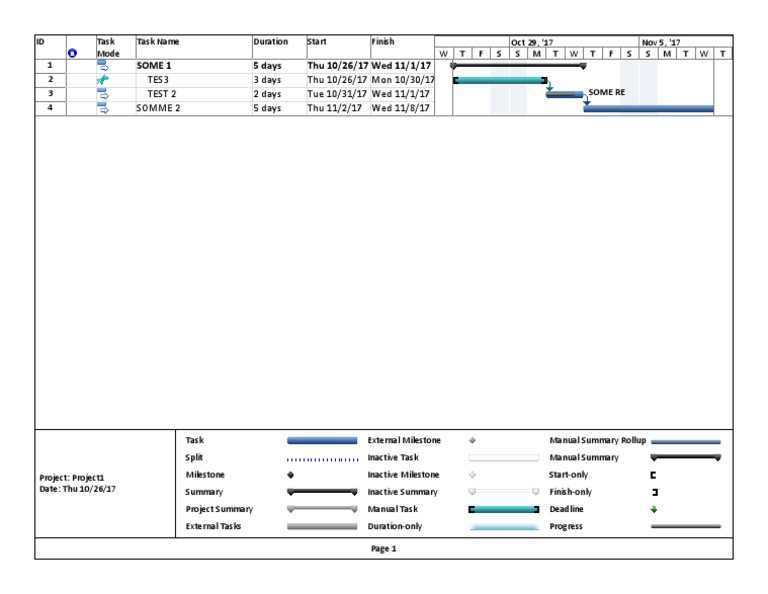Click the Start-only bracket symbol in legend

pos(654,475)
